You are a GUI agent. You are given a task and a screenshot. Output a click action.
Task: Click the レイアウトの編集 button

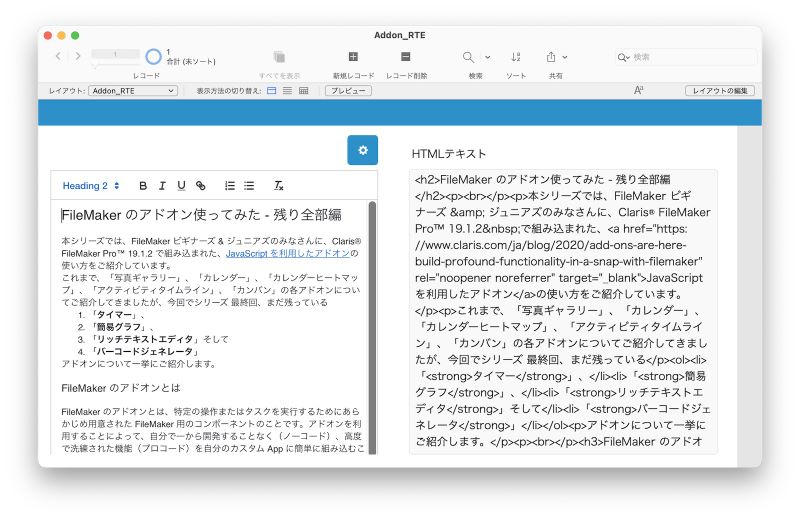point(720,91)
